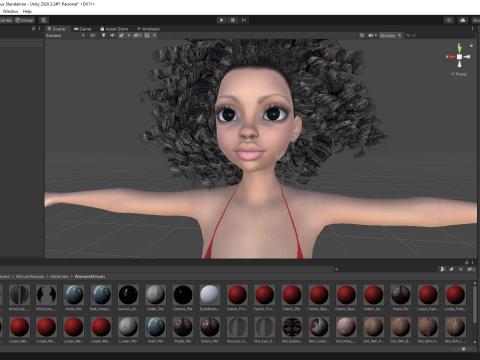Click the red X axis gizmo cone
This screenshot has height=360, width=480.
click(452, 57)
